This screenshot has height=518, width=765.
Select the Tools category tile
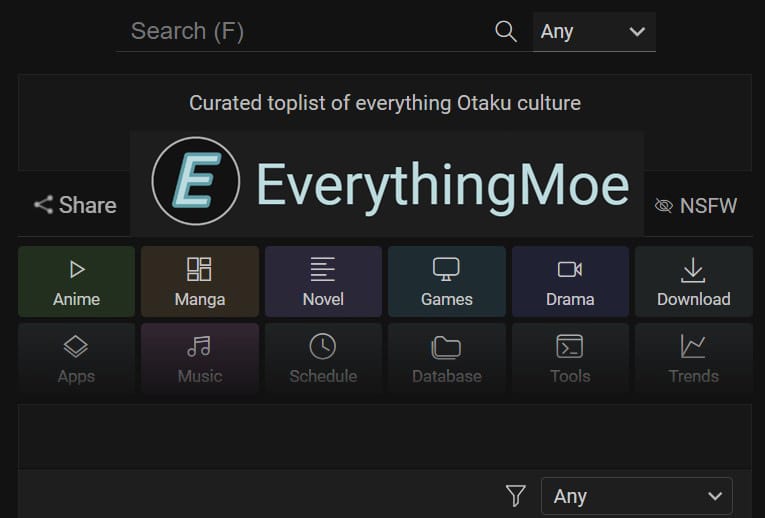pos(570,359)
